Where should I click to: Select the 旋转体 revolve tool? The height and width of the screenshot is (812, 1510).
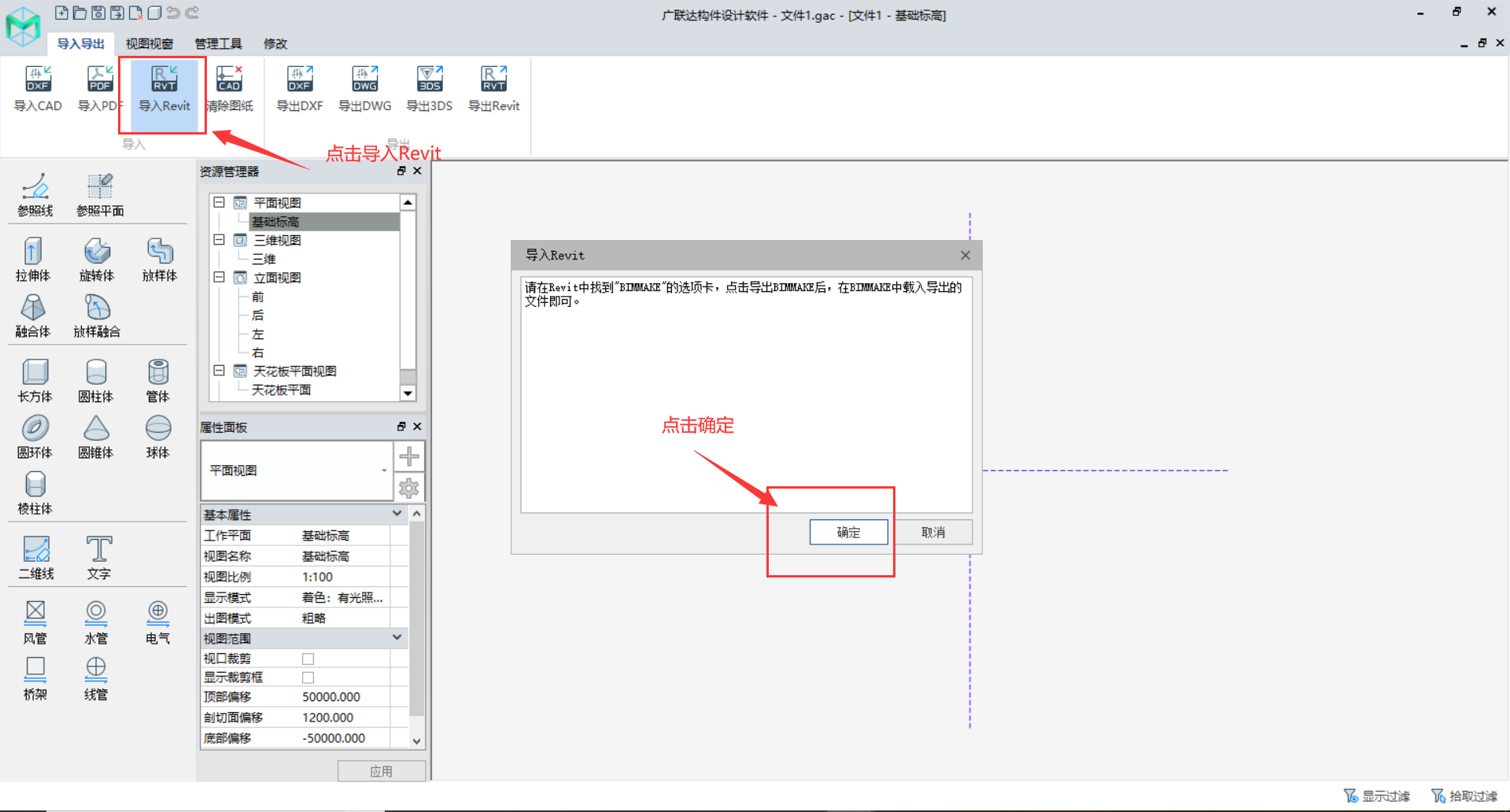pyautogui.click(x=97, y=260)
